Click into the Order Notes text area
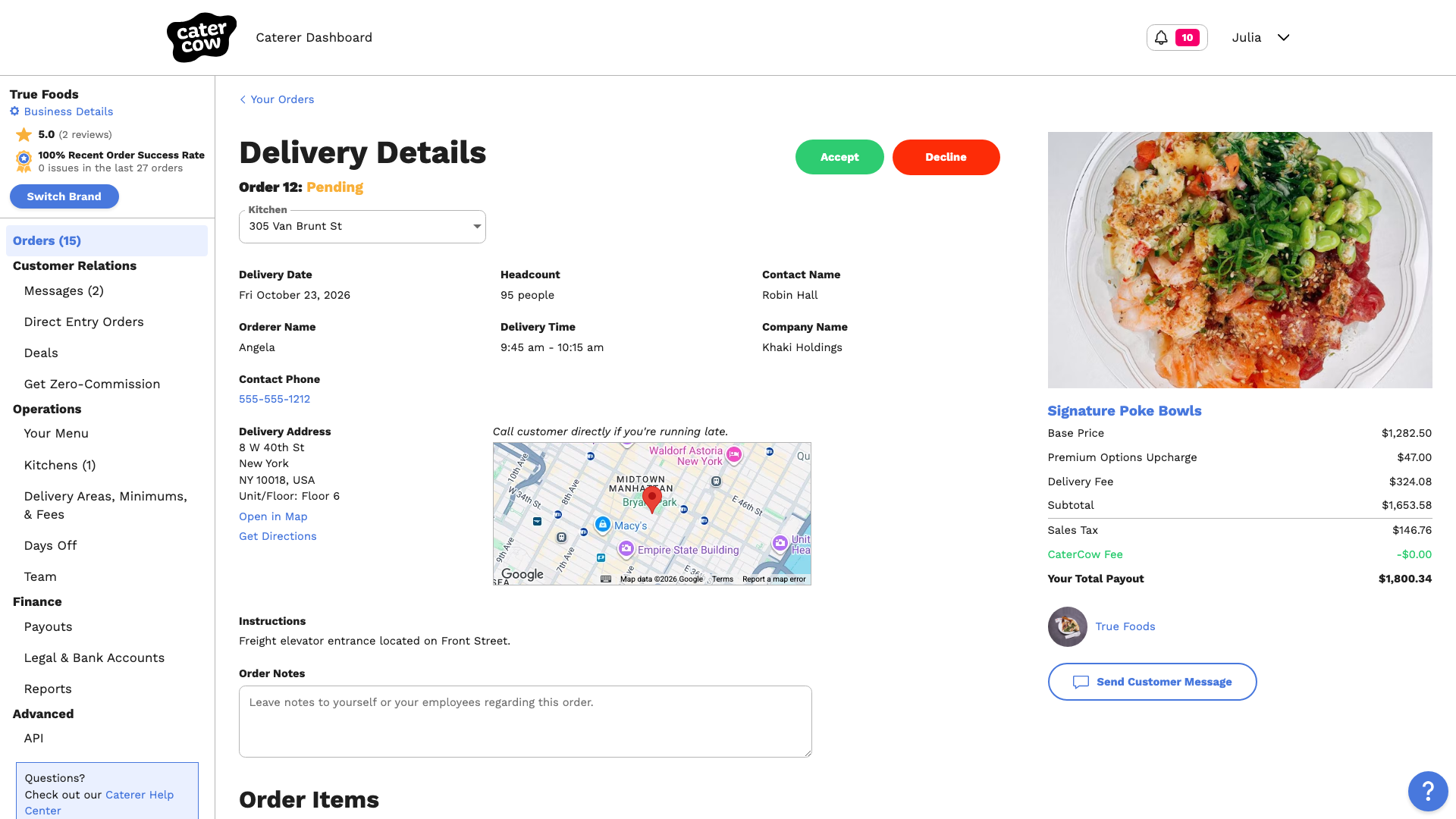 pos(526,721)
